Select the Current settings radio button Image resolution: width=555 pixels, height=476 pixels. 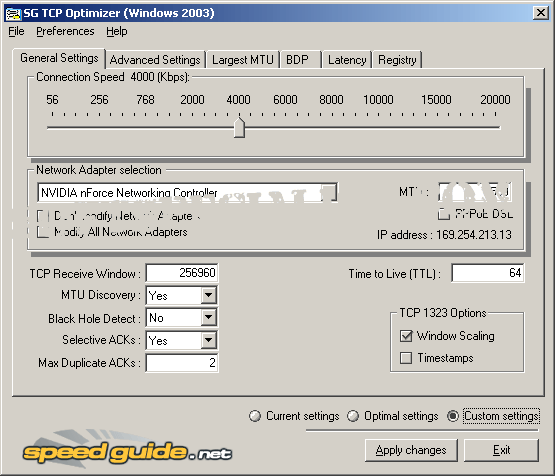coord(255,416)
